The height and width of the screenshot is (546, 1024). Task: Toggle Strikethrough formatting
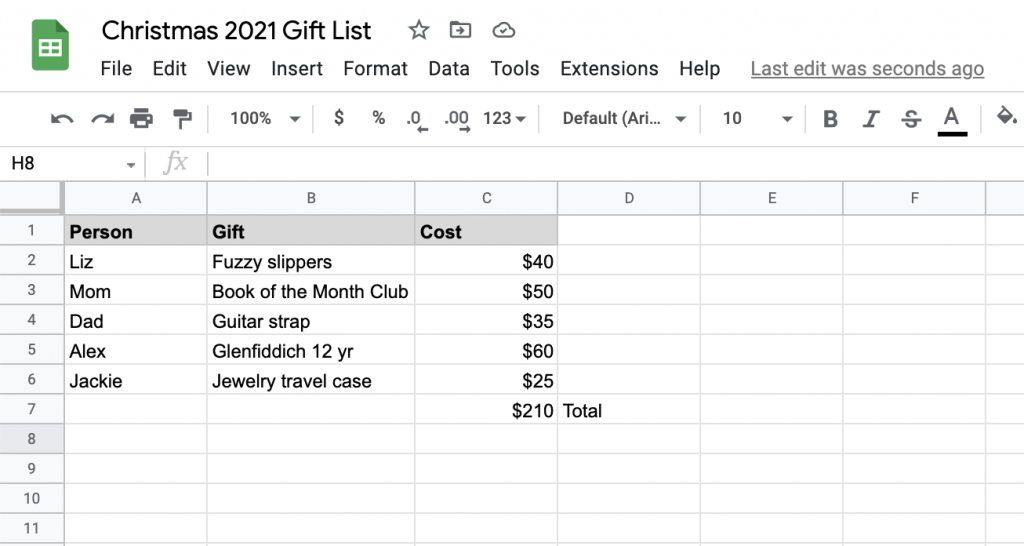(911, 119)
